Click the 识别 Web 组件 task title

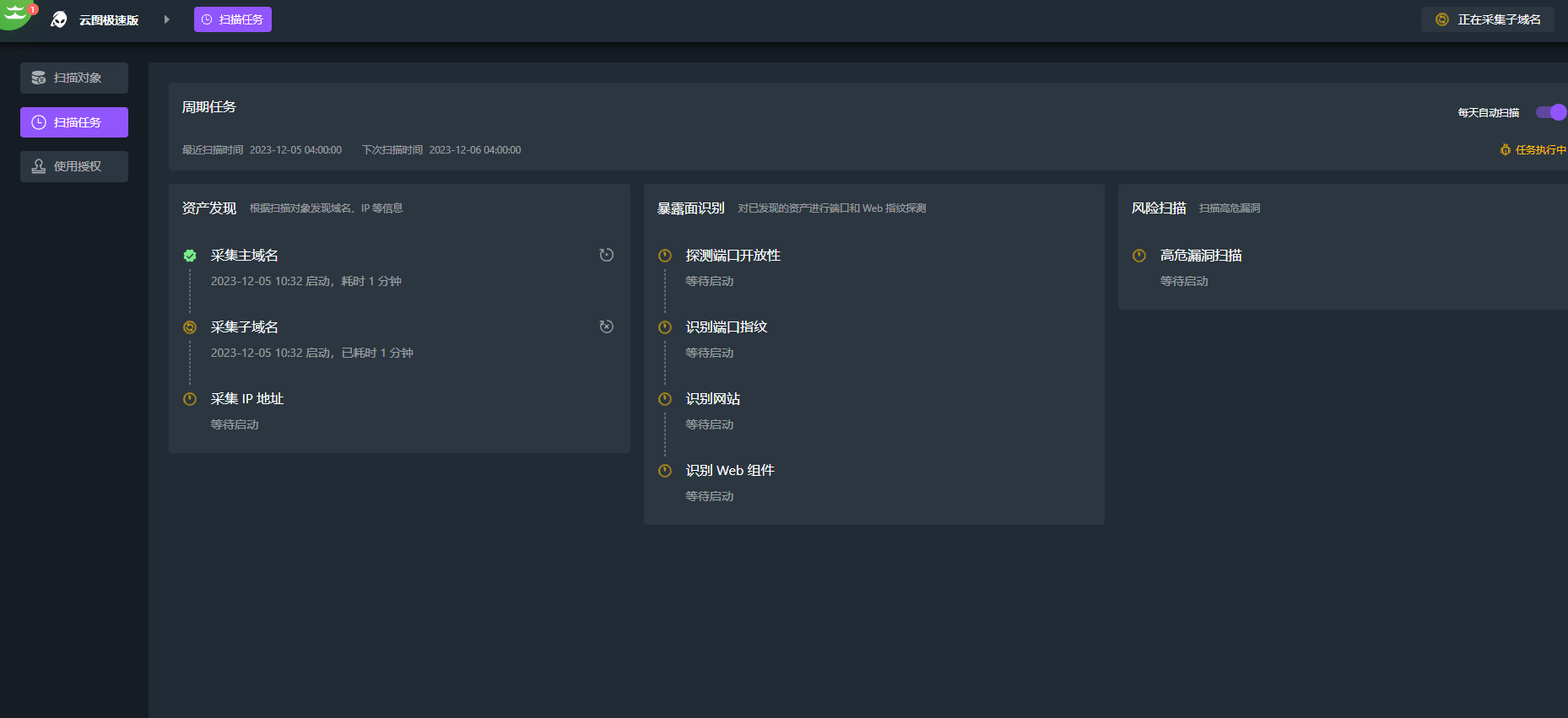[729, 471]
